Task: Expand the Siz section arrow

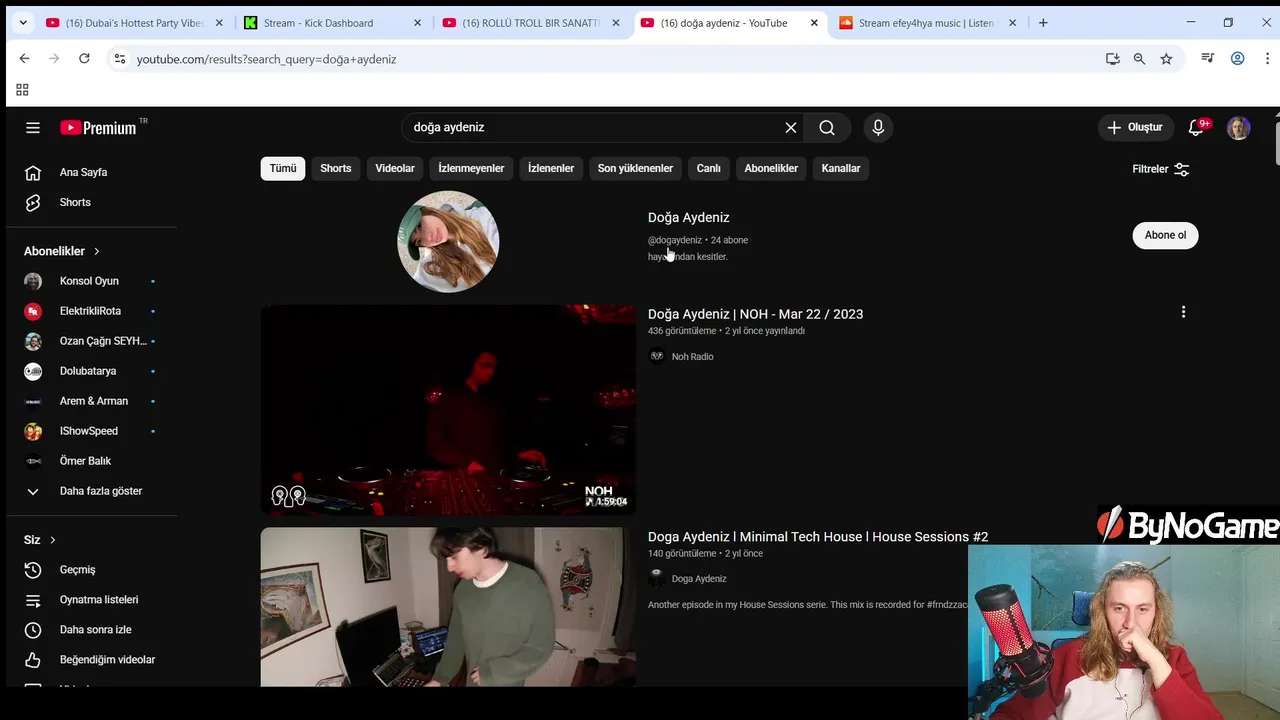Action: coord(52,540)
